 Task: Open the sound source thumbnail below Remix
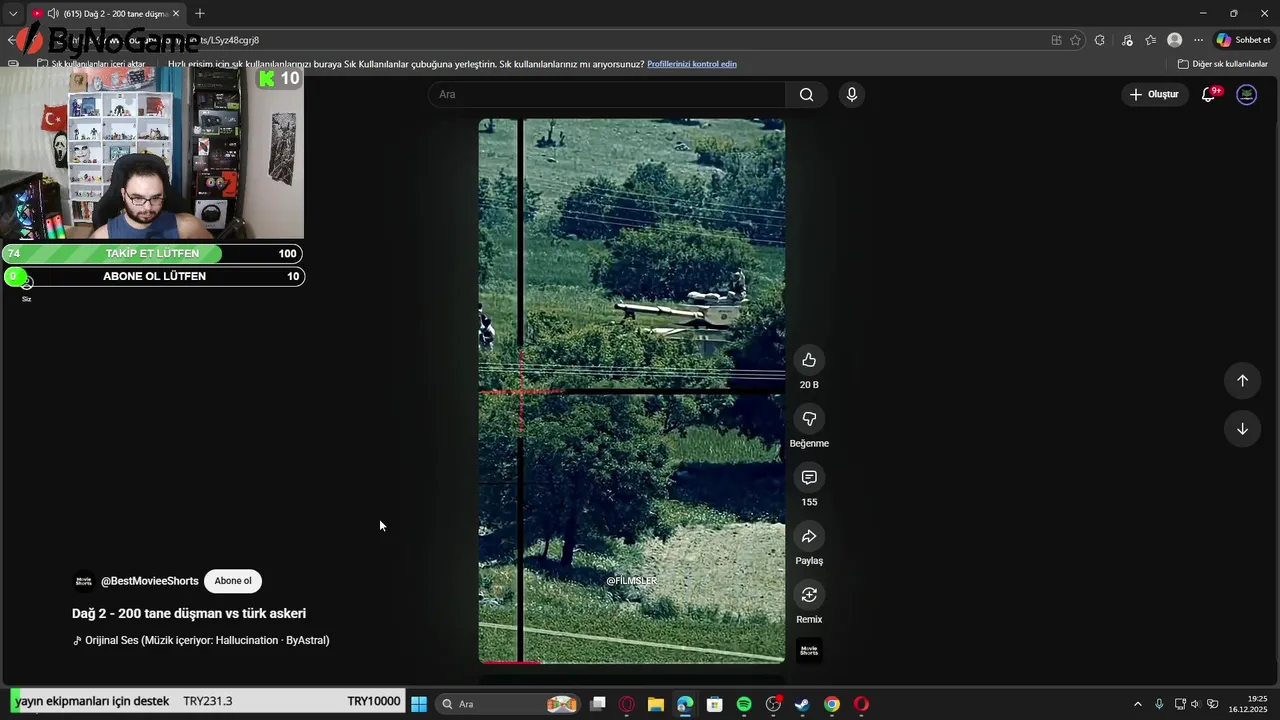coord(809,650)
